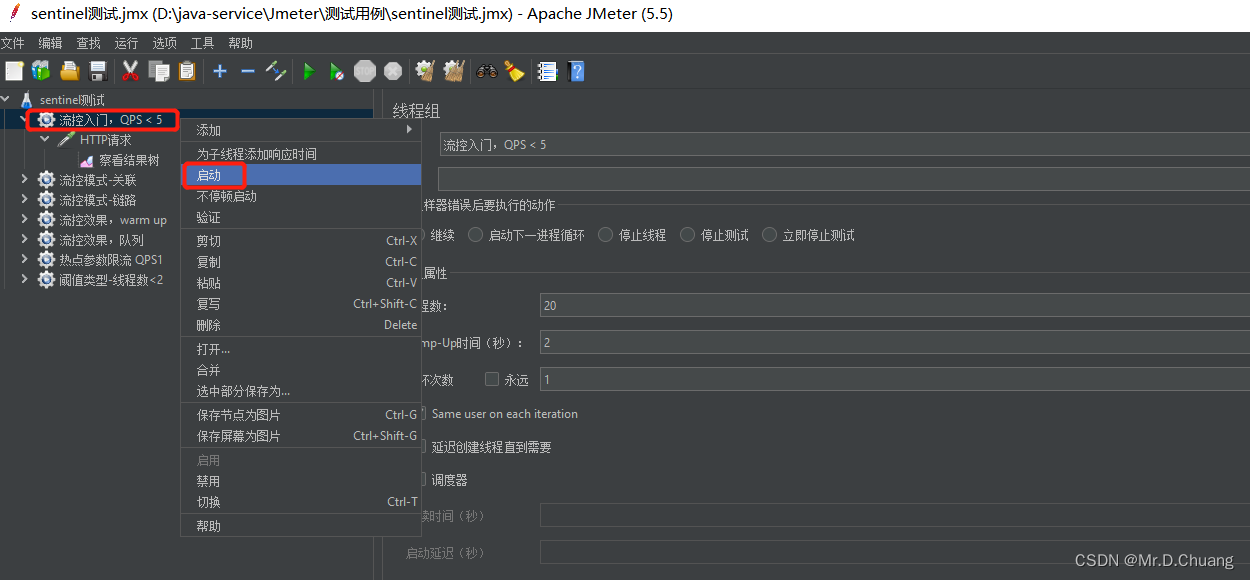Tick the 永远 checkbox
1250x580 pixels.
pyautogui.click(x=491, y=379)
